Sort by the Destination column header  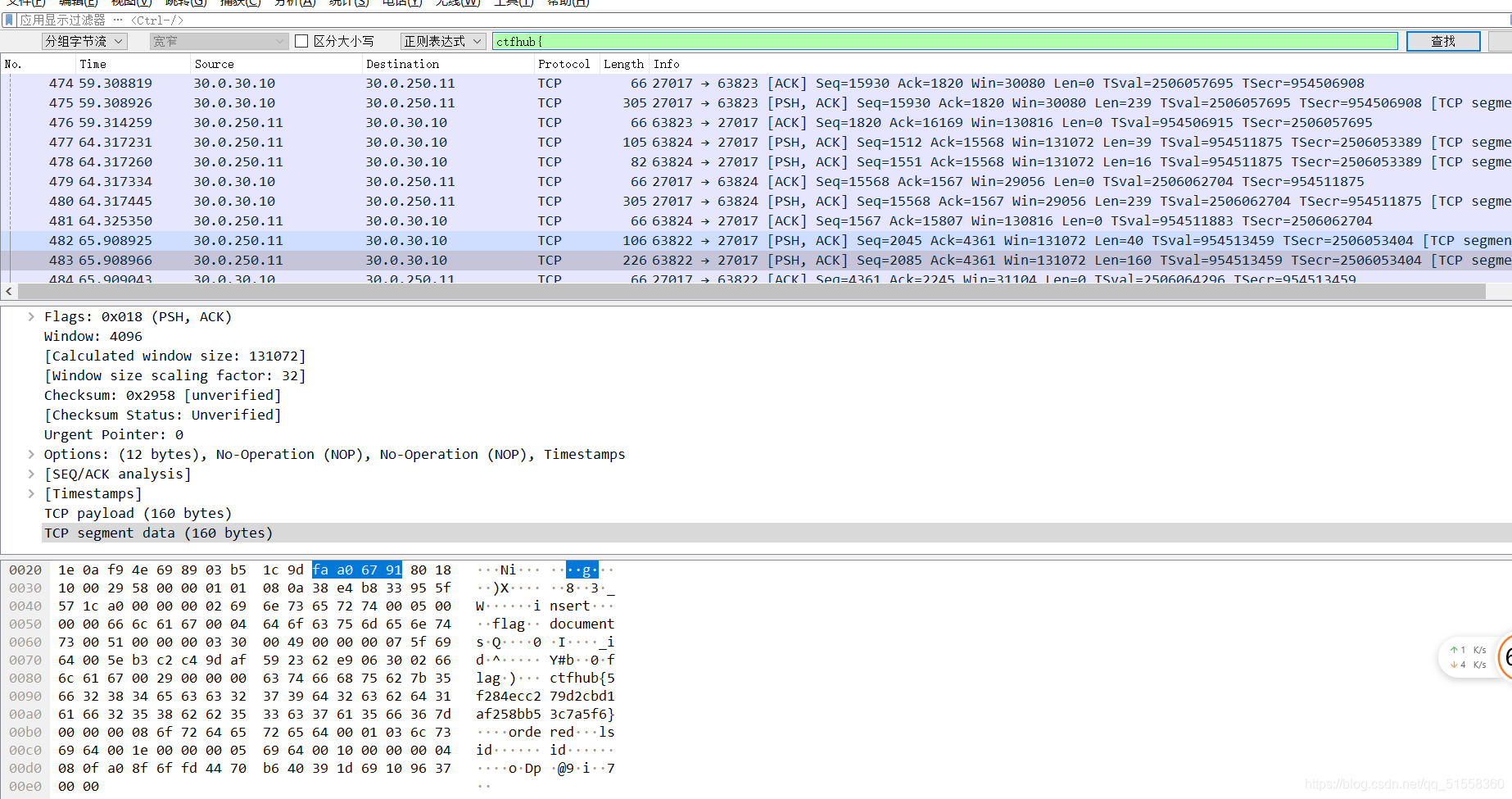[x=448, y=64]
